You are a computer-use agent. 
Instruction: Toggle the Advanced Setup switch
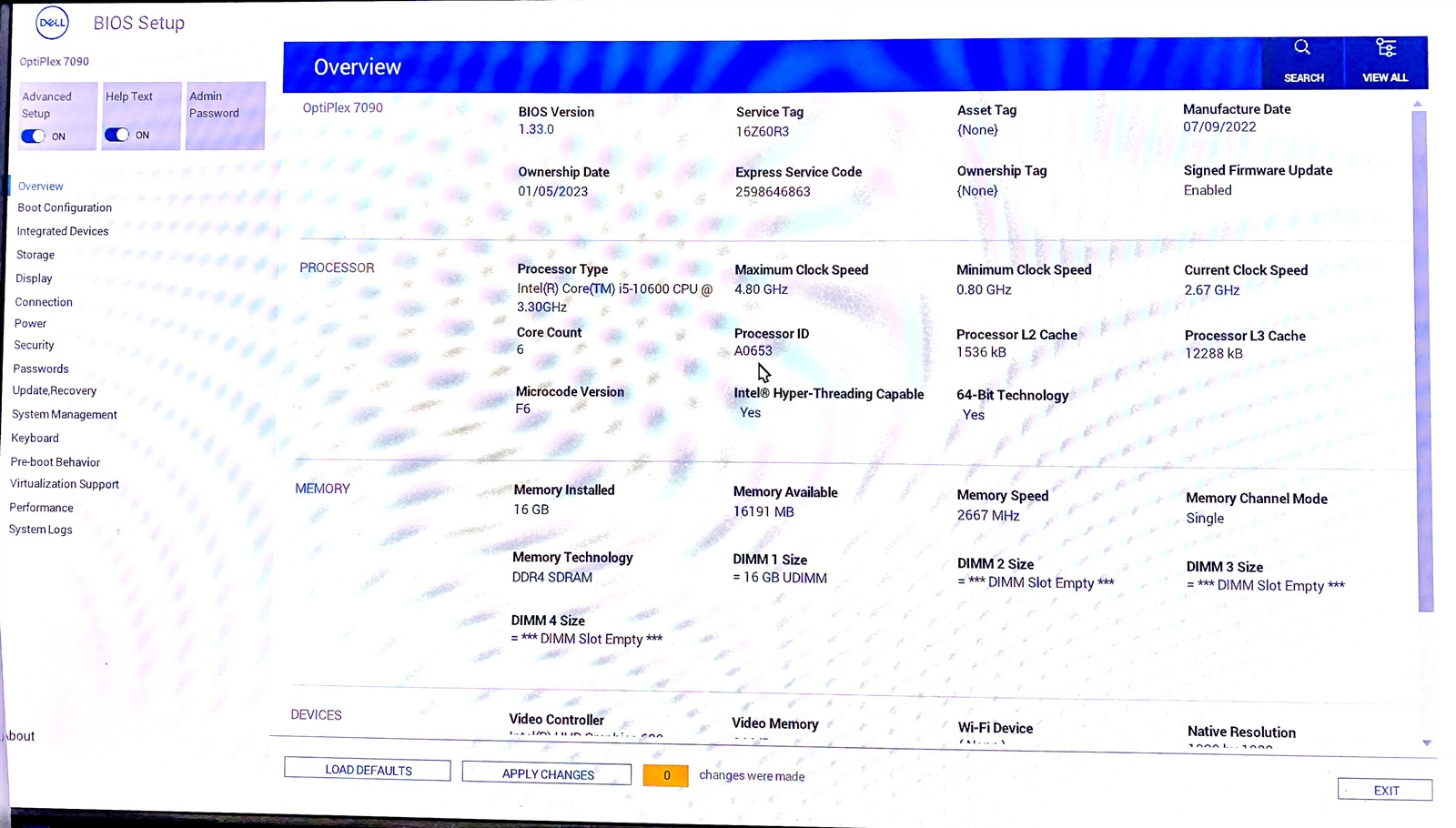pos(34,136)
